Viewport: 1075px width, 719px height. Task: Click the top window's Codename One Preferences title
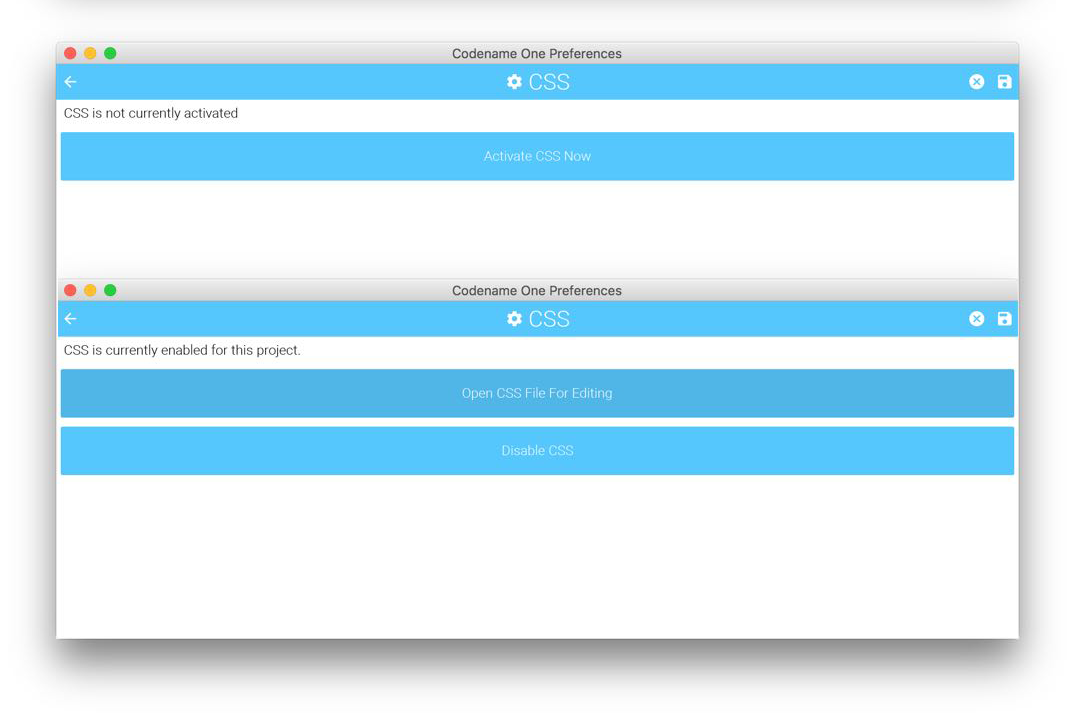[x=537, y=53]
